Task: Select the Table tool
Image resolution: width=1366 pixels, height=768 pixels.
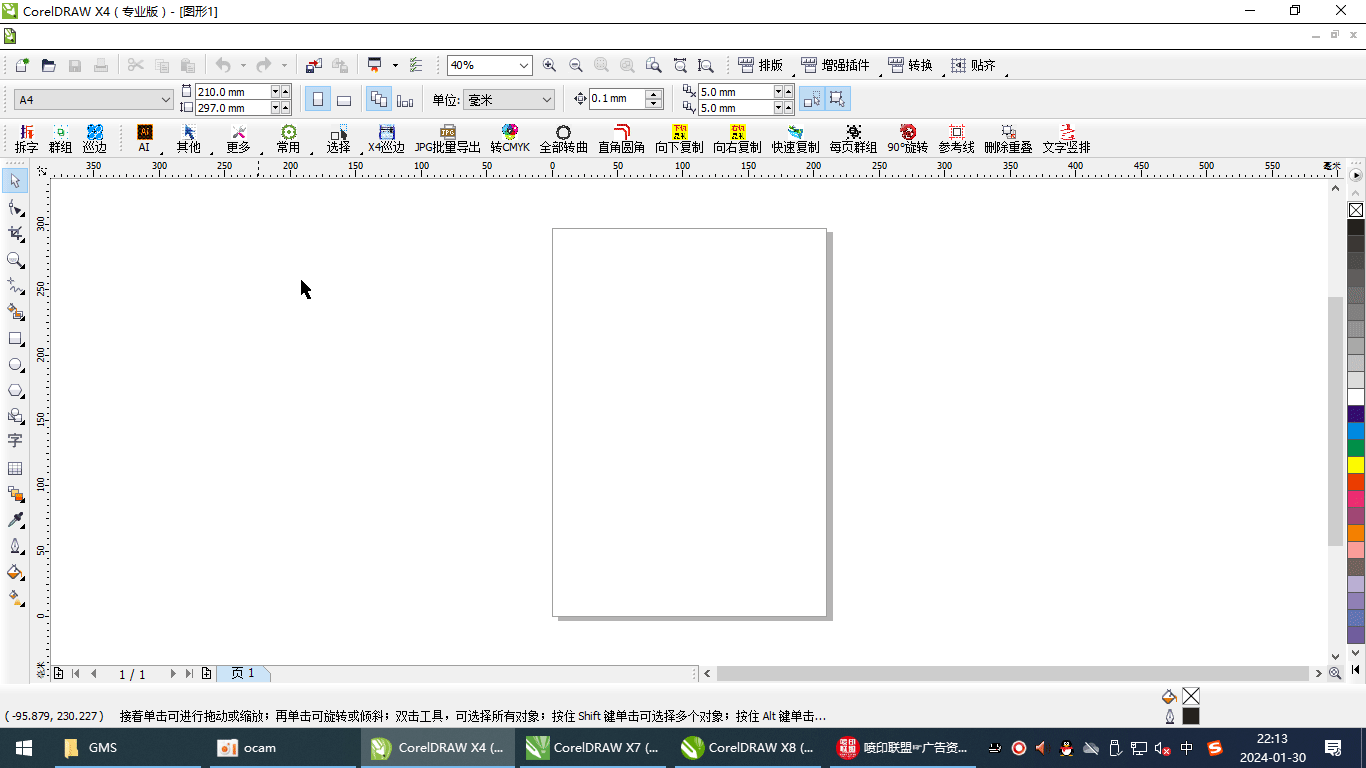Action: pos(15,468)
